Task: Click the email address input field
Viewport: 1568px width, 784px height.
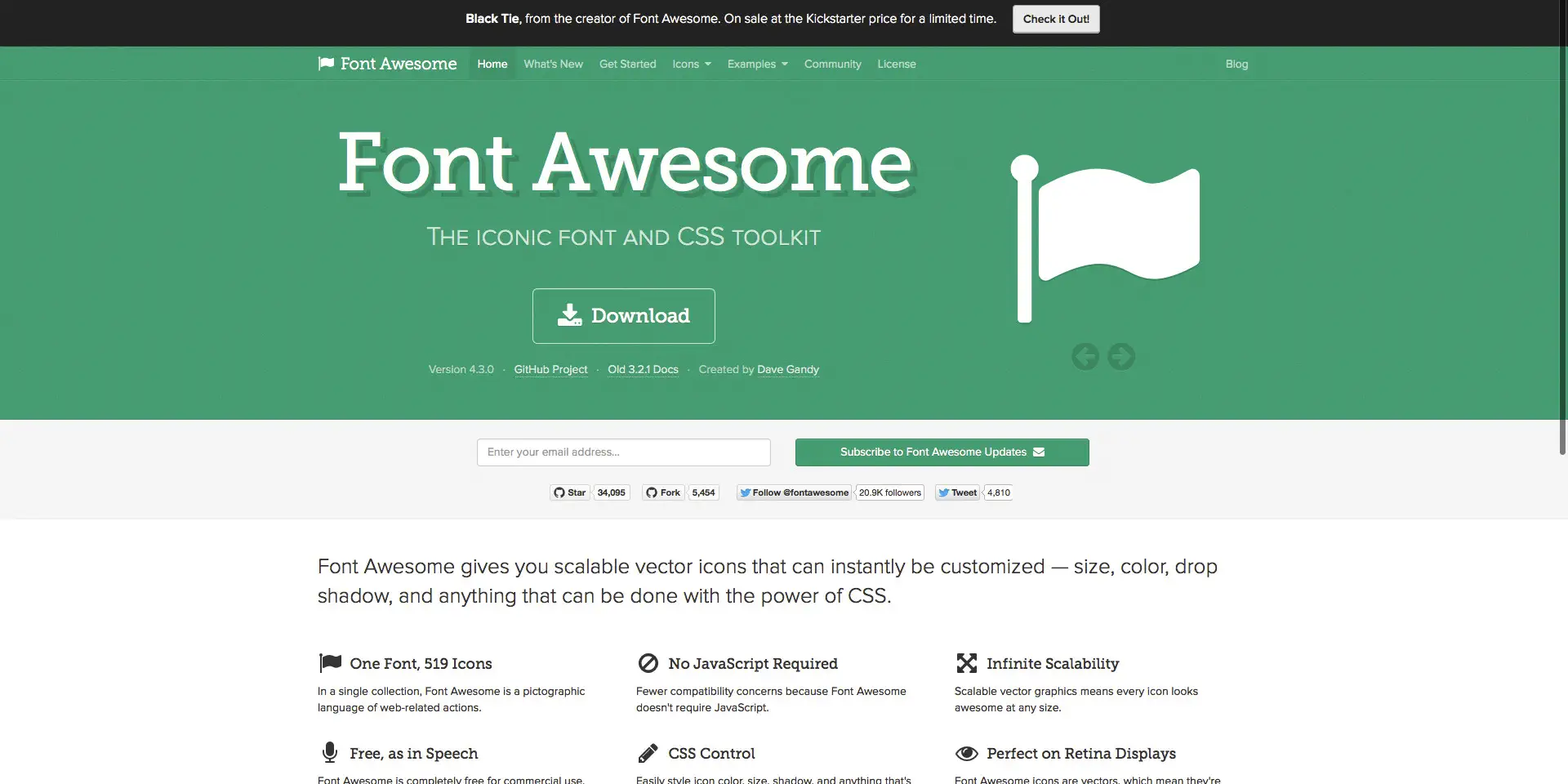Action: (624, 452)
